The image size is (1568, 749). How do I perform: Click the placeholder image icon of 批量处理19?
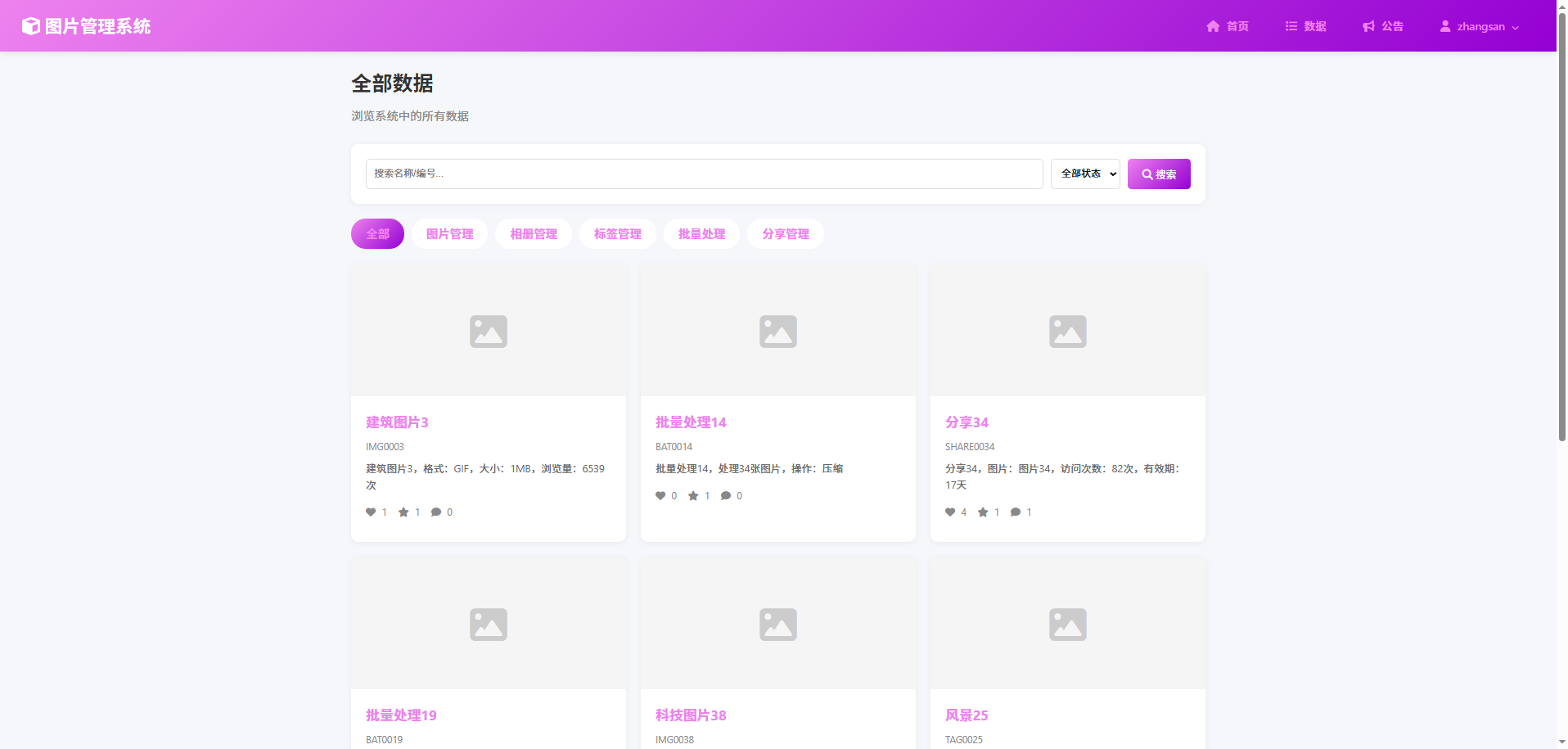[489, 625]
